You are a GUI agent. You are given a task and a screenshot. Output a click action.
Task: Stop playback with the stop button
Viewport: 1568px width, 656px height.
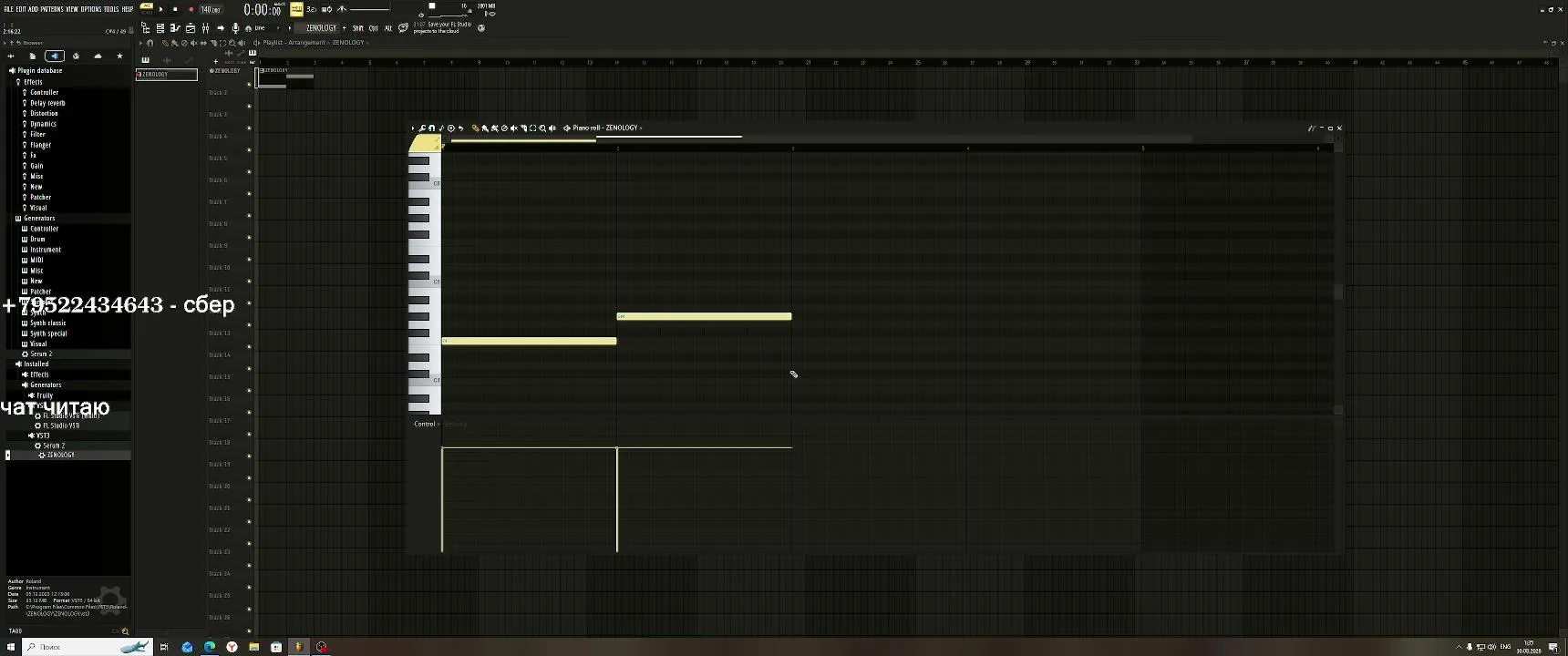pyautogui.click(x=175, y=9)
